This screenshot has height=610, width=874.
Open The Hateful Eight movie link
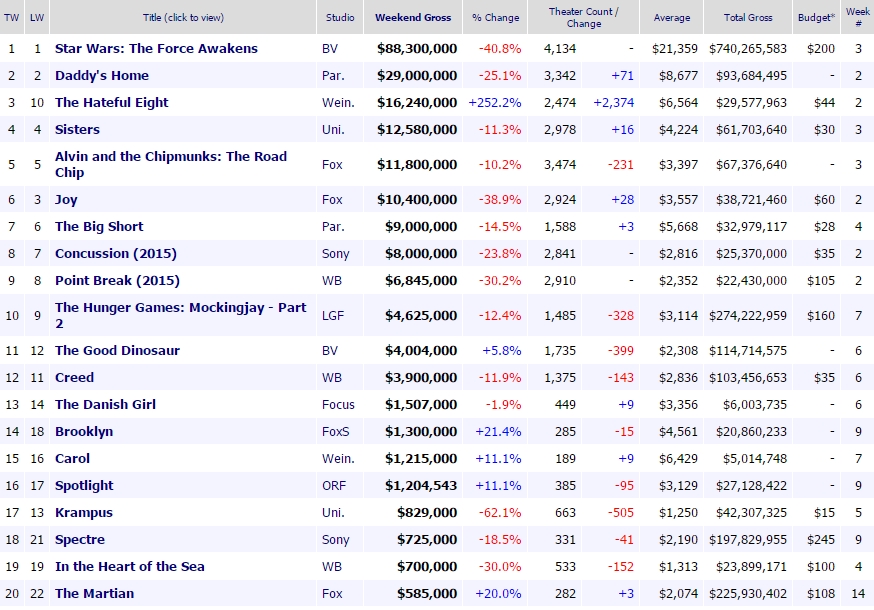(111, 103)
